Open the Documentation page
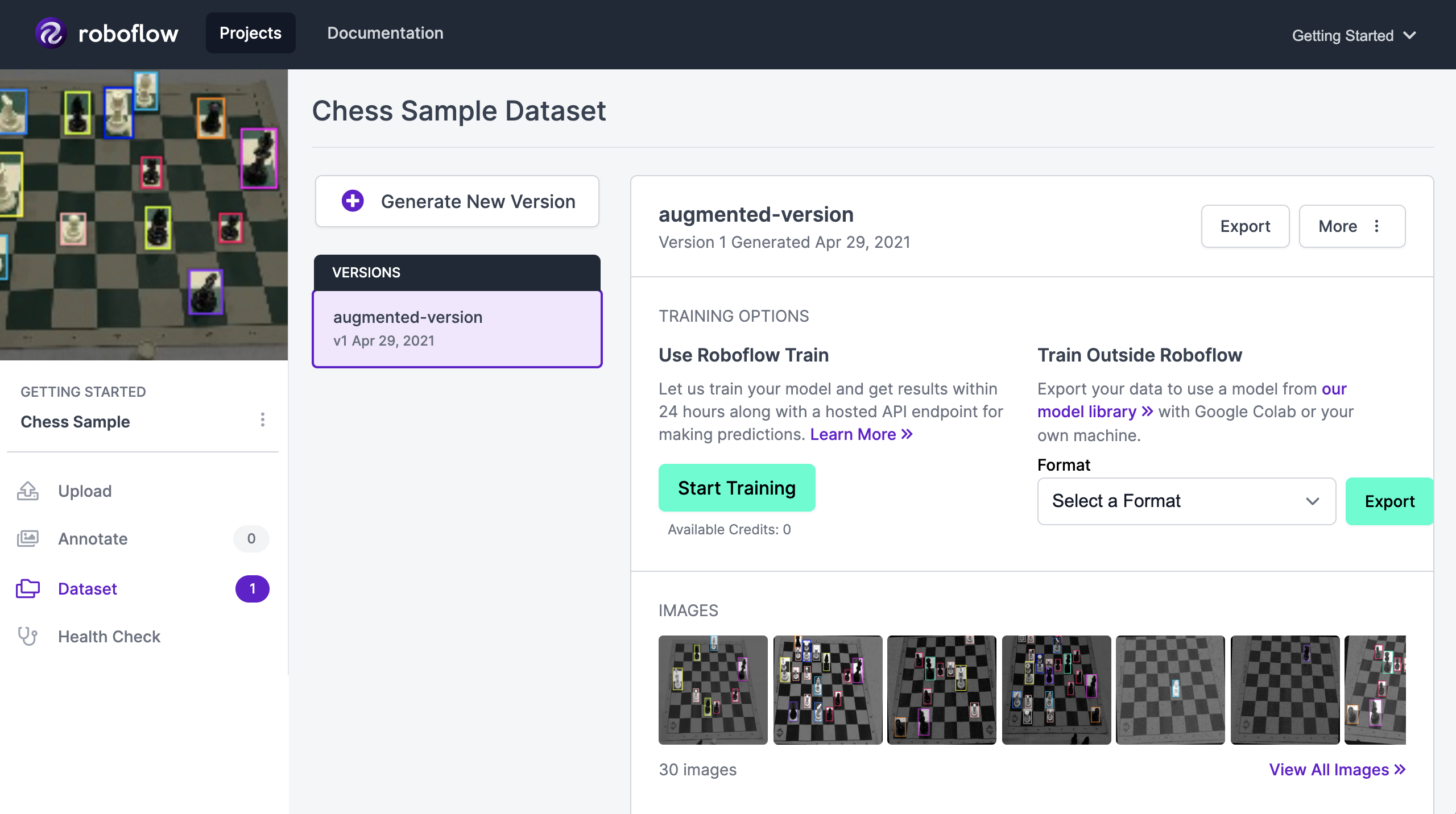This screenshot has height=814, width=1456. point(385,32)
